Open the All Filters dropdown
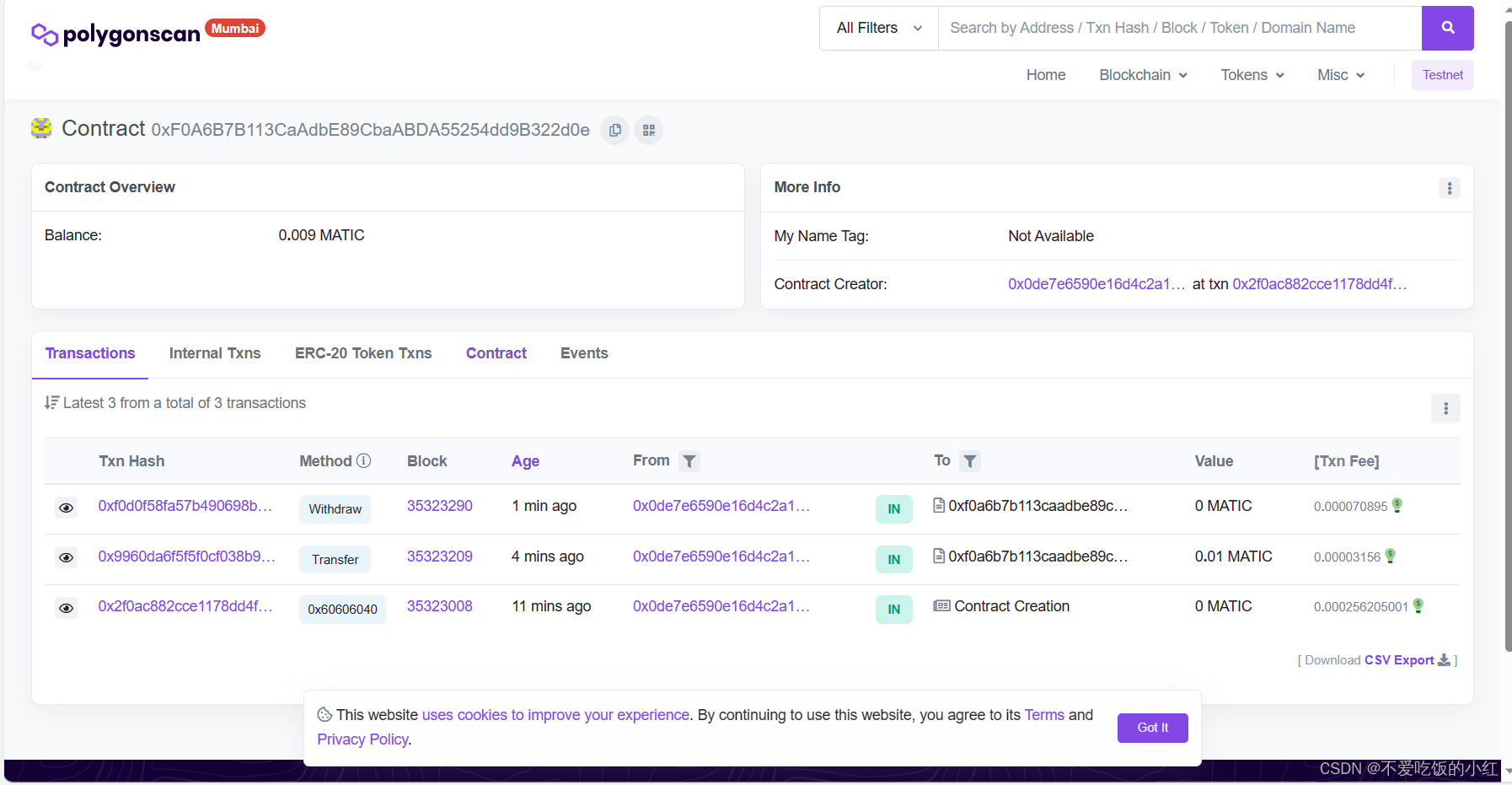The image size is (1512, 785). 879,28
